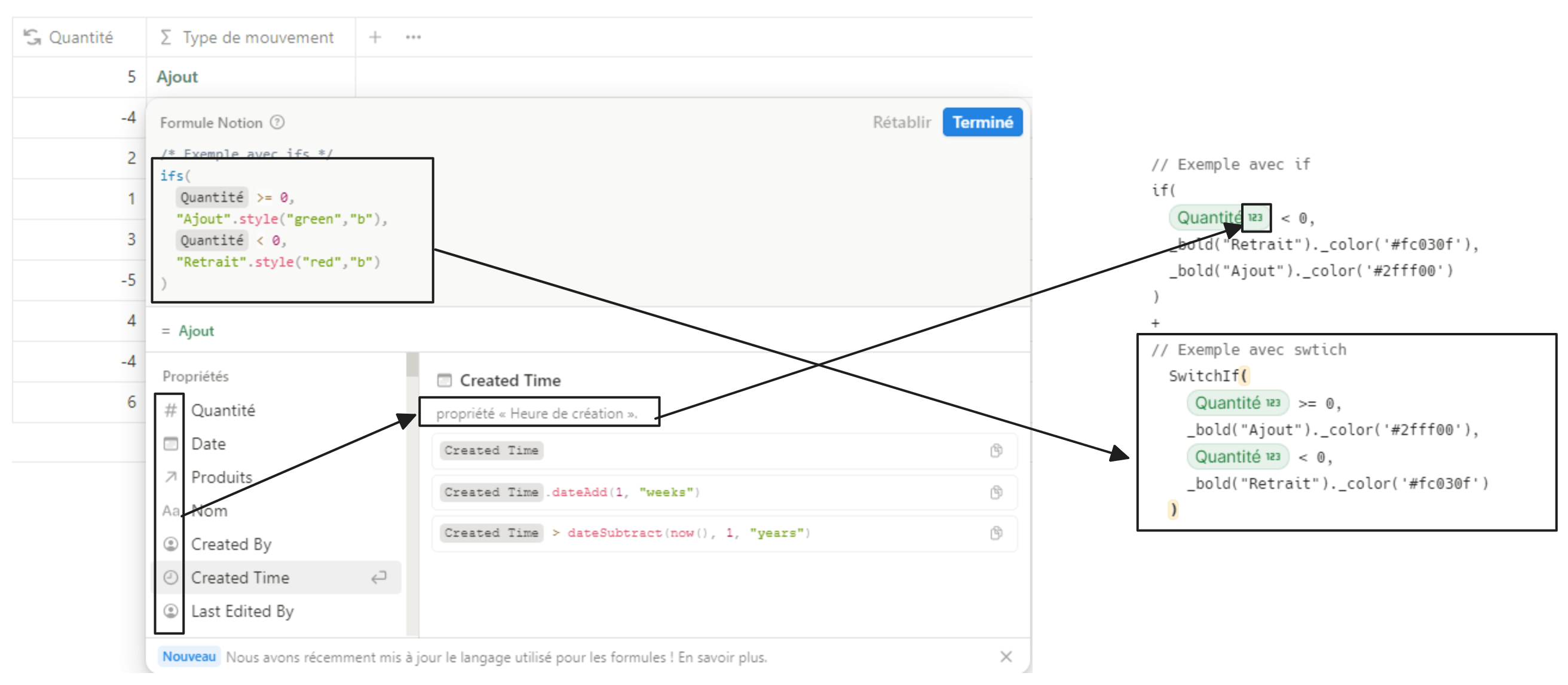Select Last Edited By property
Image resolution: width=1568 pixels, height=685 pixels.
click(276, 611)
